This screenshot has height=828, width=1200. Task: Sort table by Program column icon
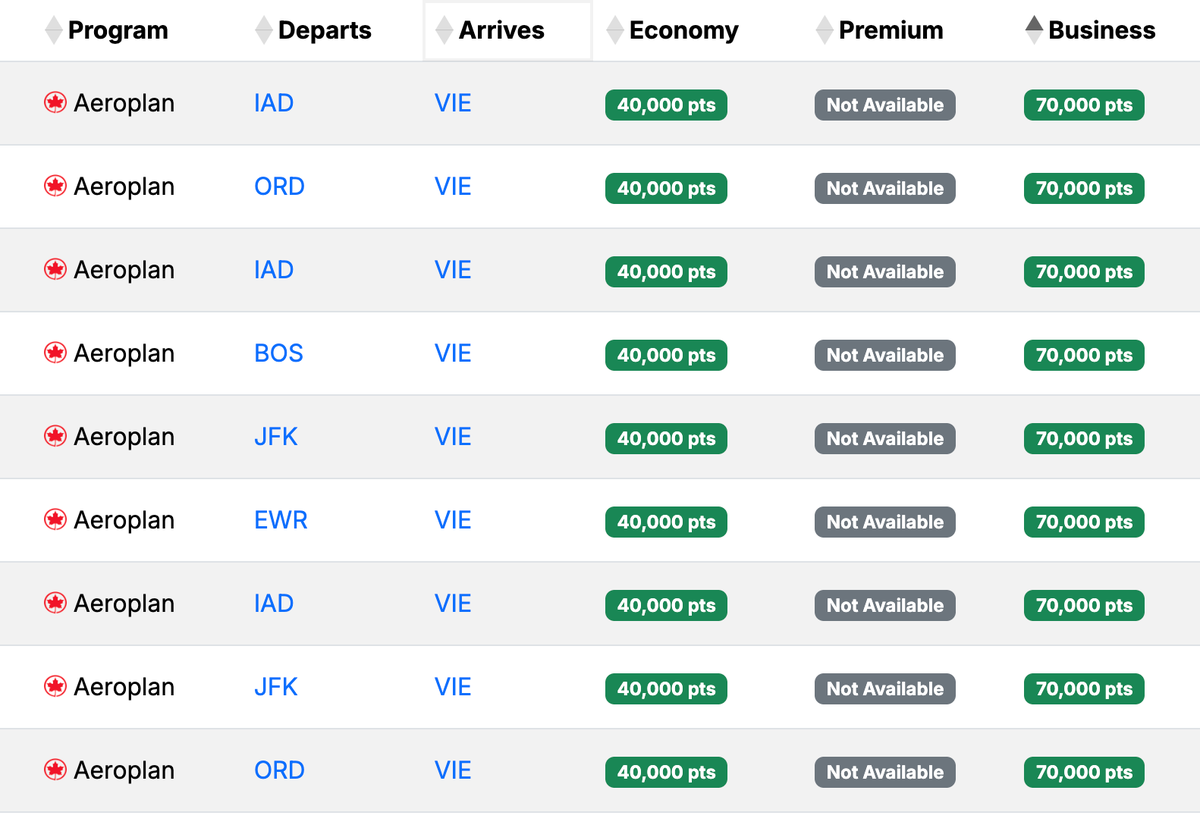(x=54, y=31)
